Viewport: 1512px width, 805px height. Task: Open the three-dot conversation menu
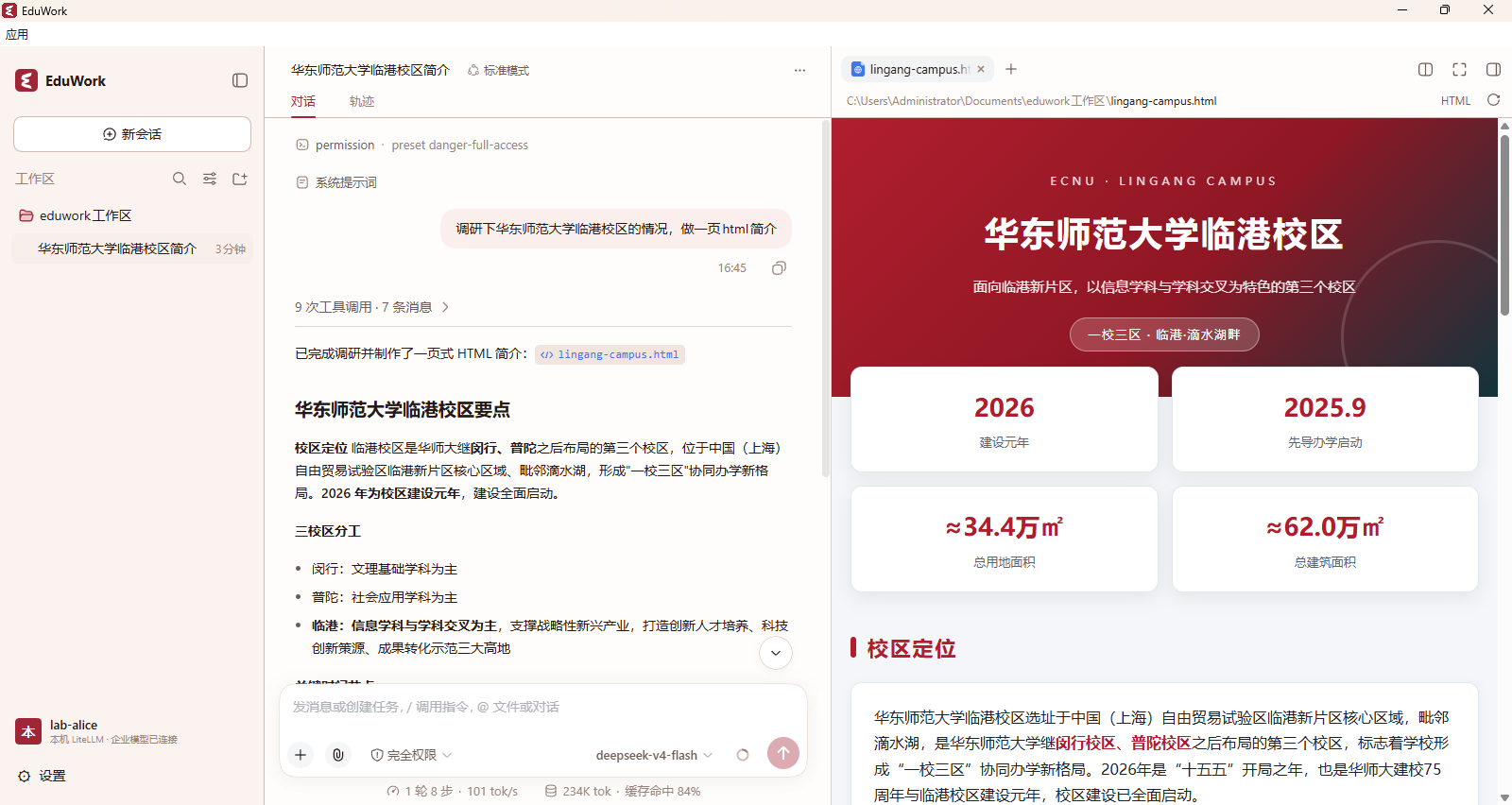tap(800, 70)
